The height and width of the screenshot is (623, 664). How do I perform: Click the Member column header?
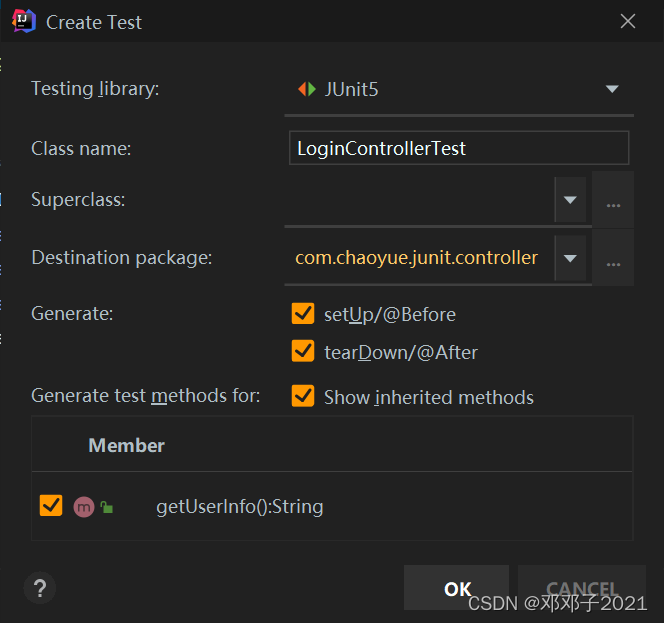pyautogui.click(x=126, y=445)
